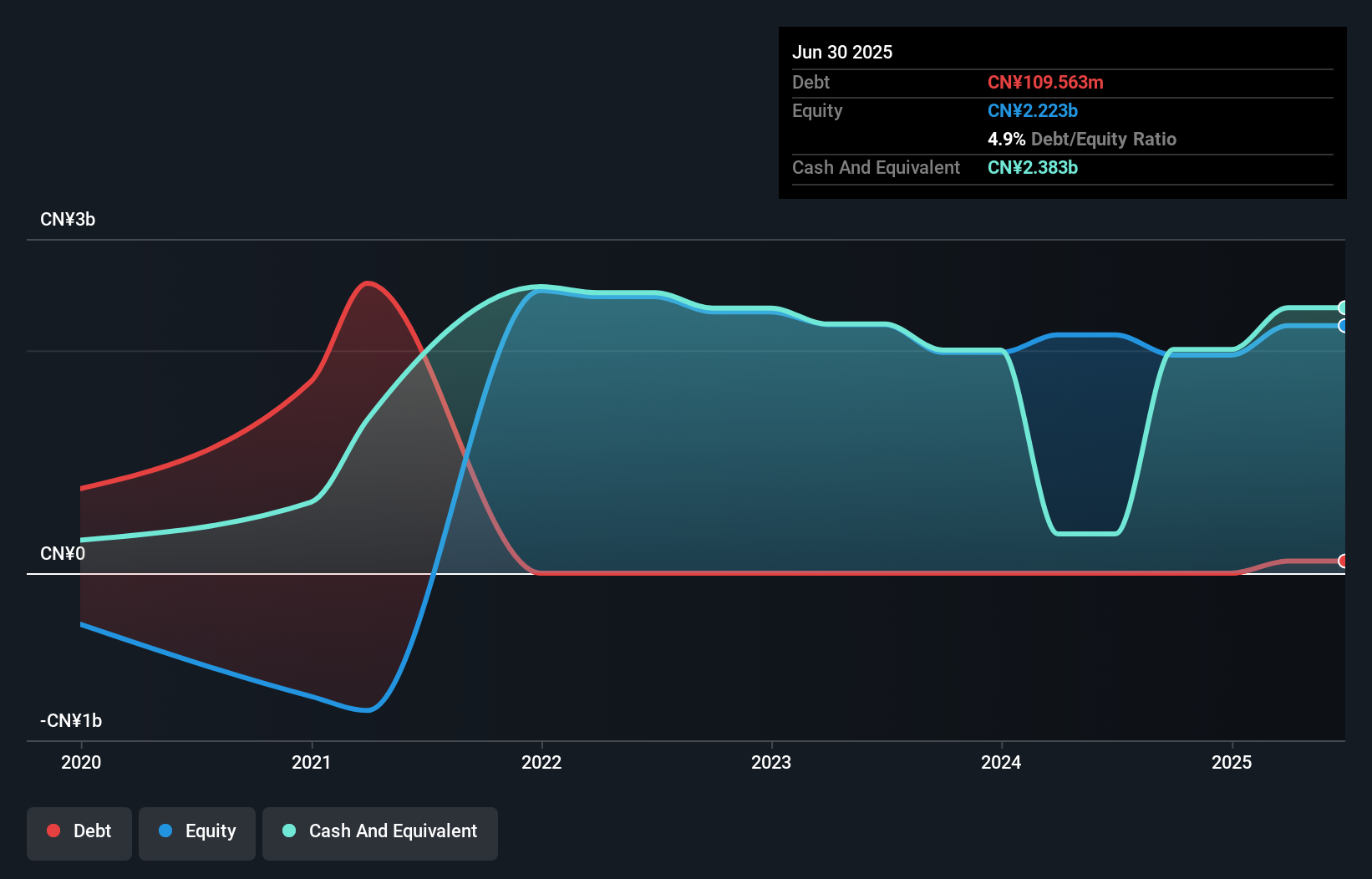1372x879 pixels.
Task: Click the red Debt legend dot
Action: click(53, 831)
